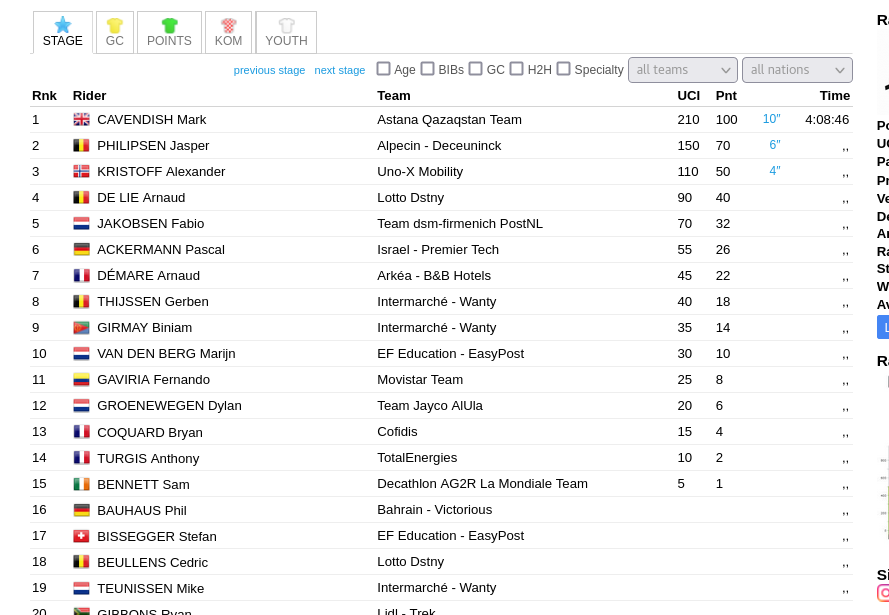Enable the Age checkbox
Viewport: 889px width, 615px height.
pos(384,69)
